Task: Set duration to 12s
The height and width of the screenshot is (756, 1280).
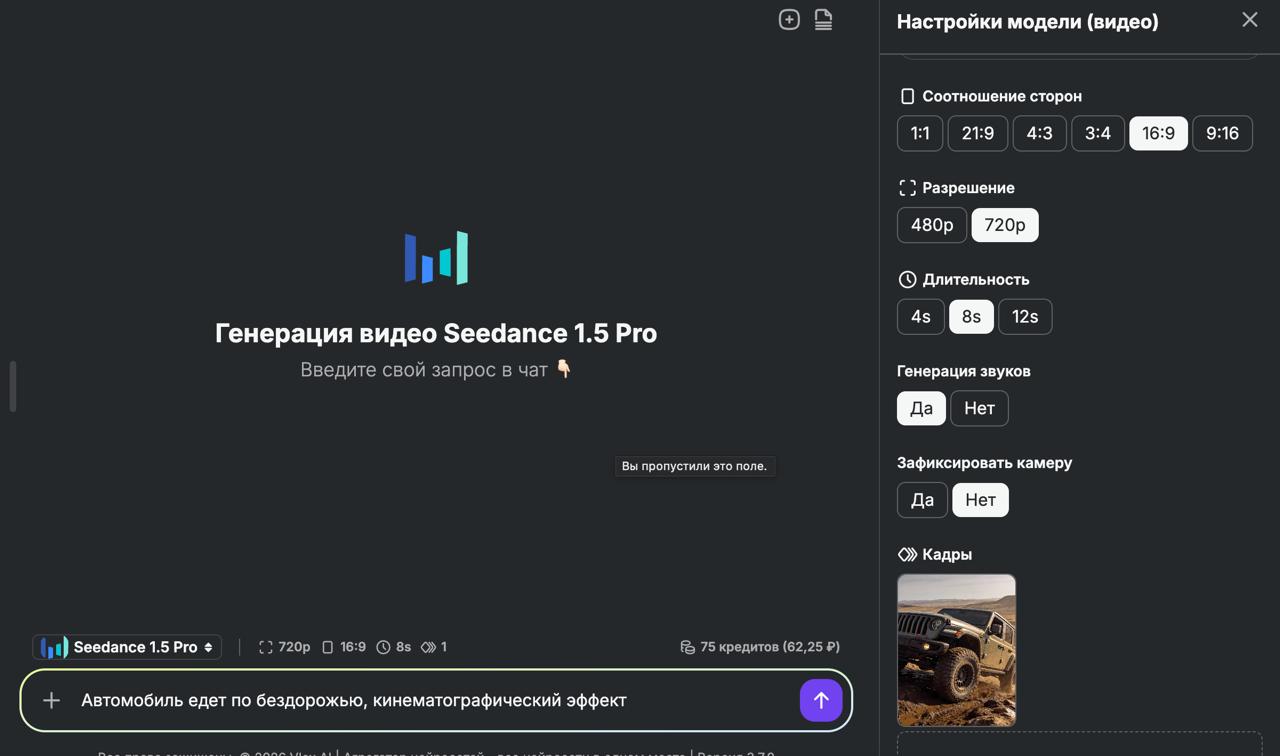Action: 1024,317
